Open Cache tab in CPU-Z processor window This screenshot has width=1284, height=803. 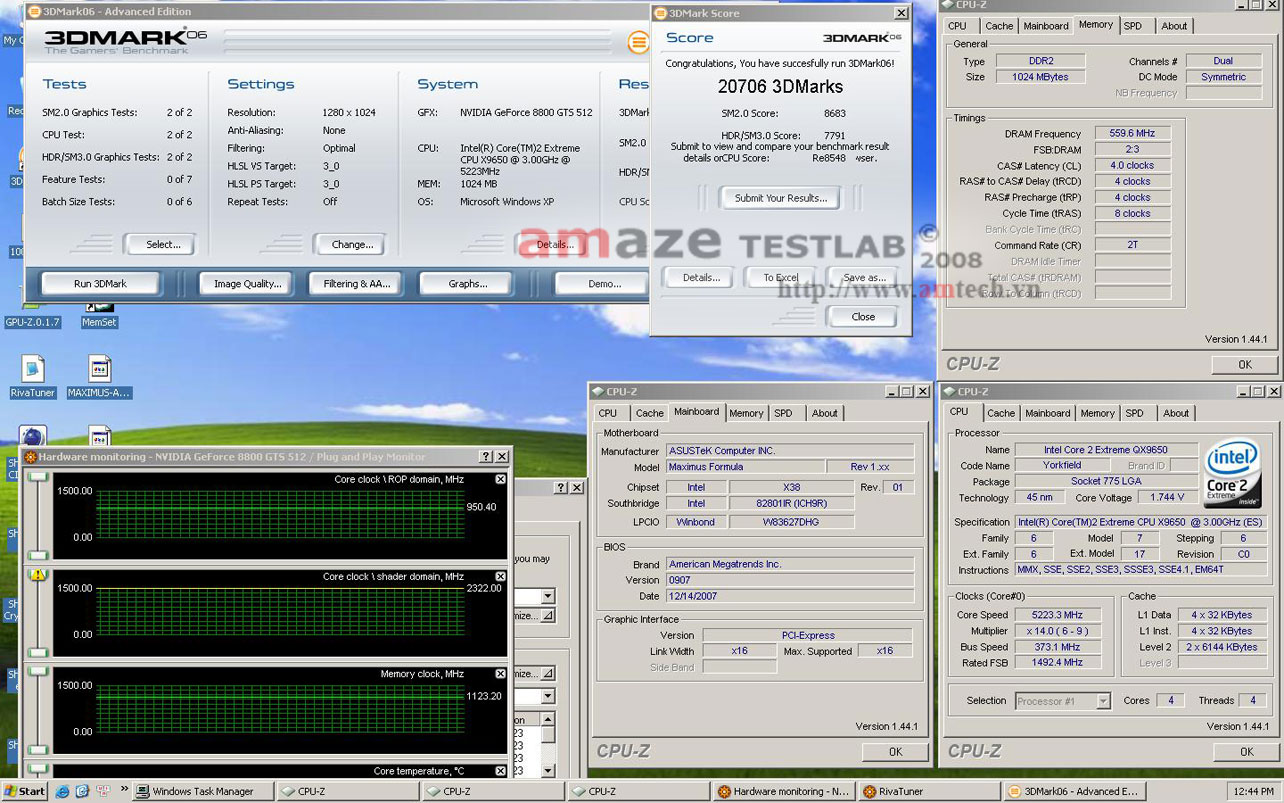tap(1001, 413)
